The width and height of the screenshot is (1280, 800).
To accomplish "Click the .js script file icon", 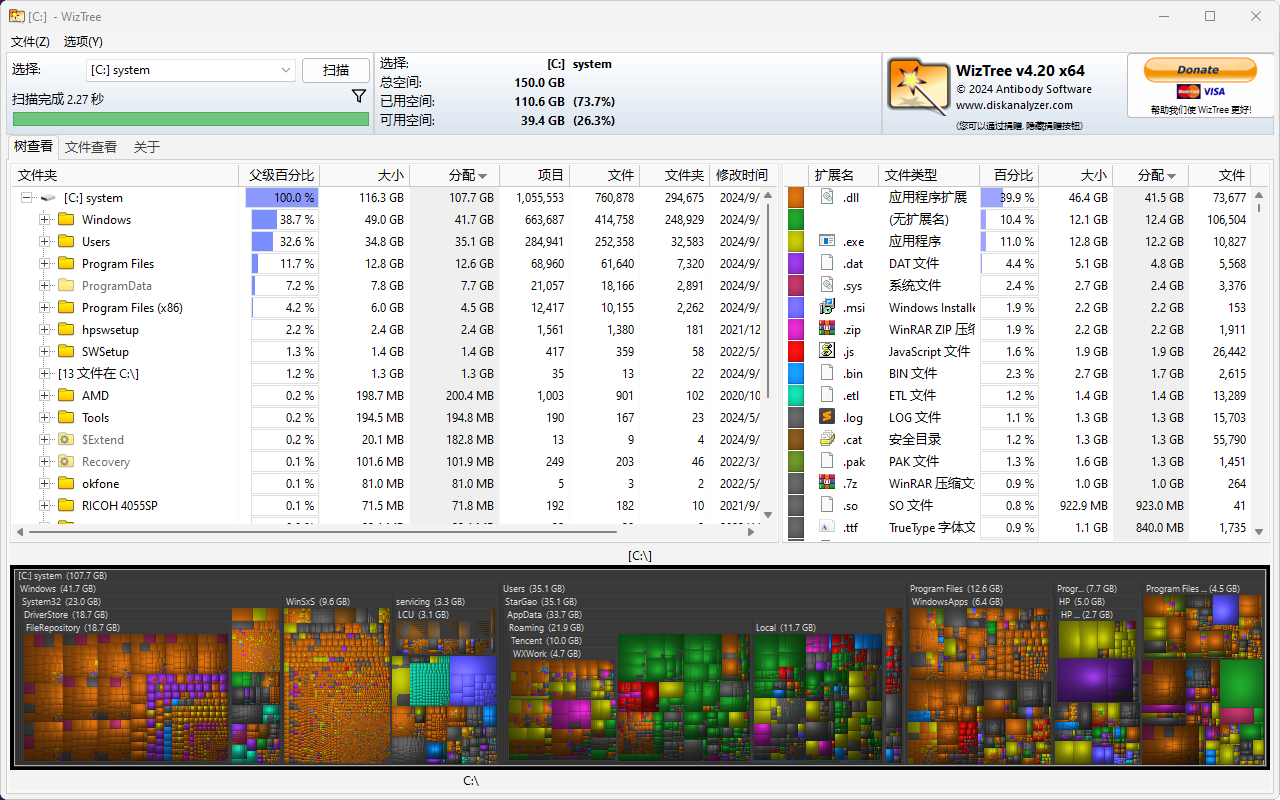I will pyautogui.click(x=827, y=352).
